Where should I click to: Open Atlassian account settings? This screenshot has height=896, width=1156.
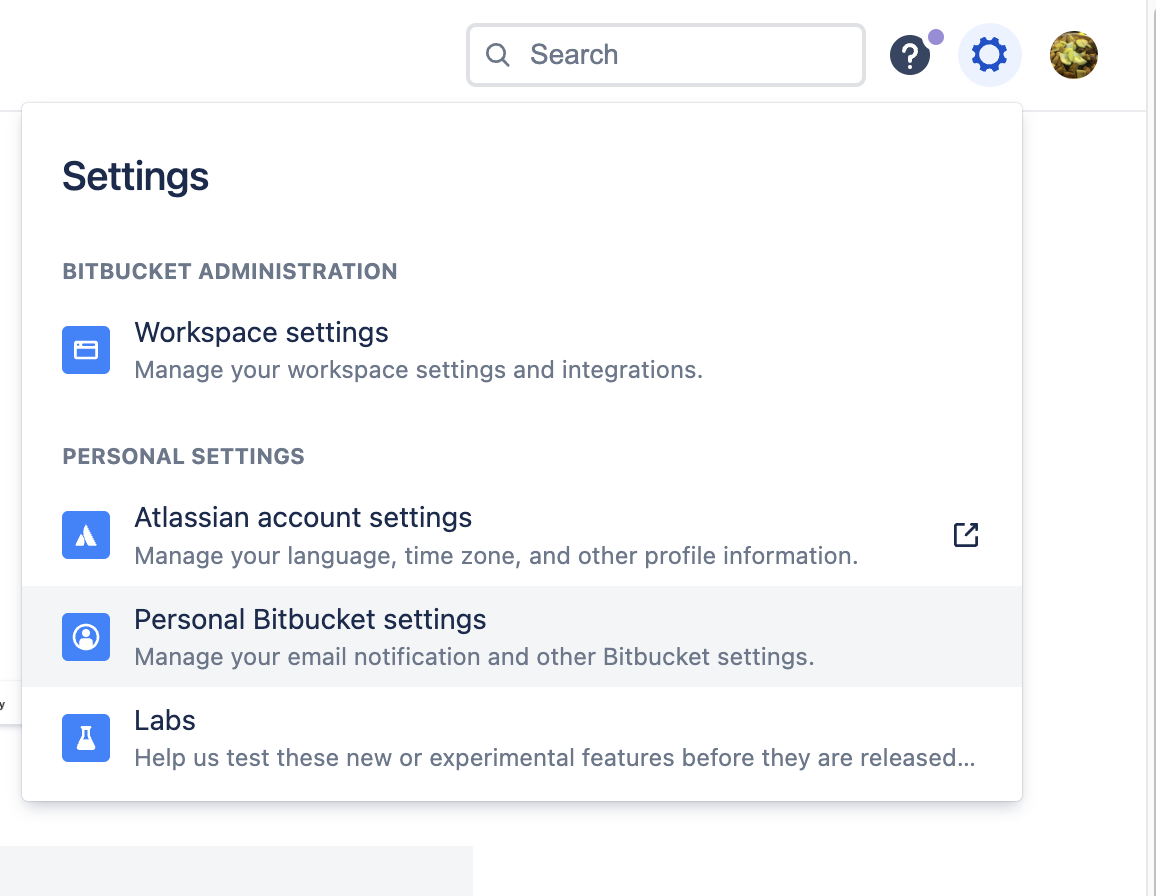pyautogui.click(x=522, y=535)
